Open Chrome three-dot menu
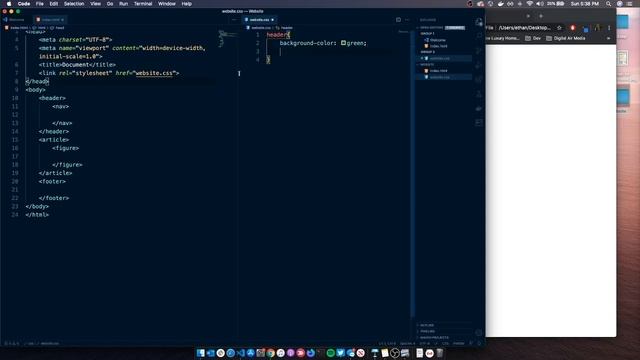 (609, 28)
